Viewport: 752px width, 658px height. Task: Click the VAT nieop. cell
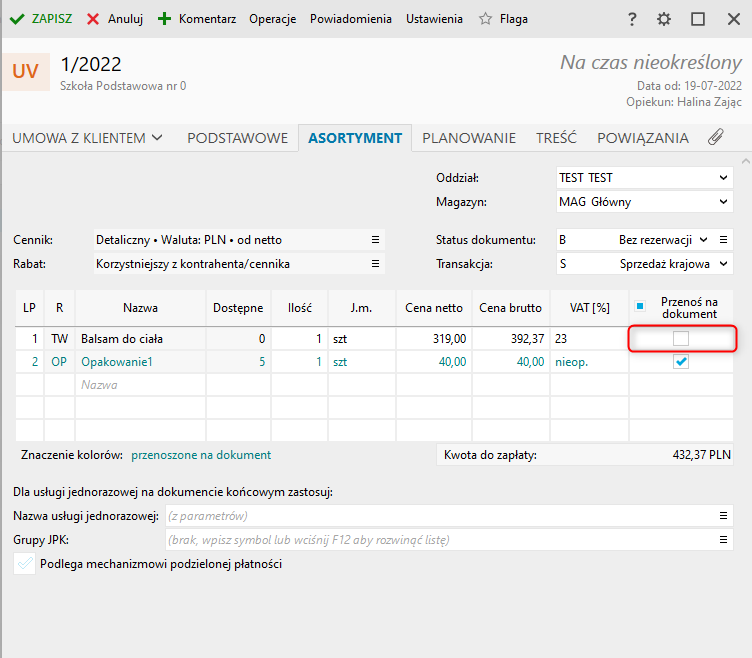point(589,362)
